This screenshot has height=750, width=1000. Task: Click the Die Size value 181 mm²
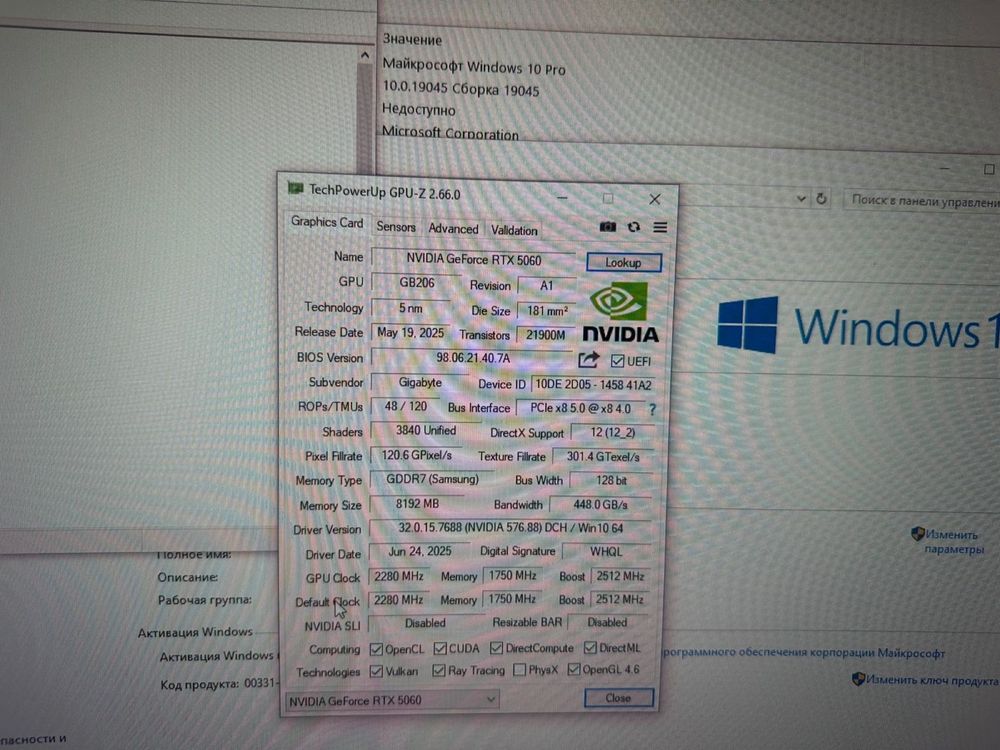(547, 311)
